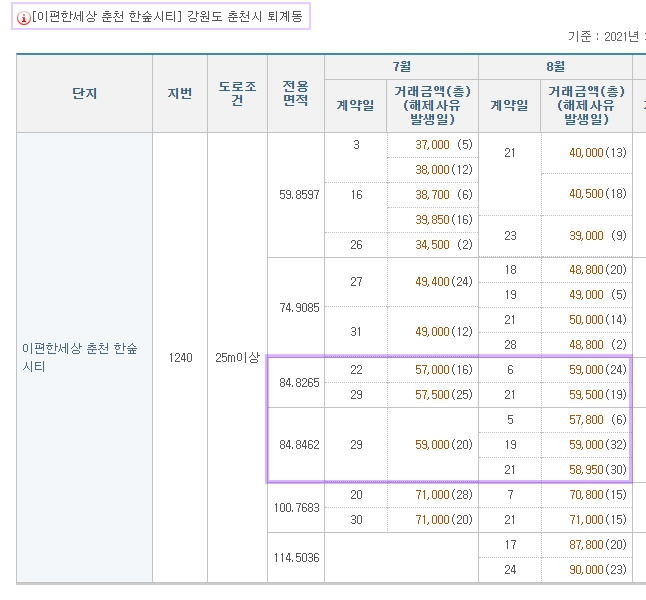Click price 59,000(20) in July
Image resolution: width=646 pixels, height=600 pixels.
[x=444, y=445]
